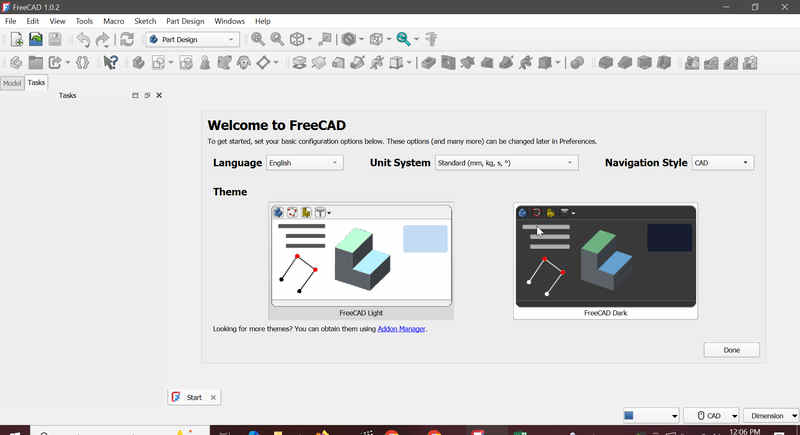Click the Save document floppy icon

click(x=55, y=39)
